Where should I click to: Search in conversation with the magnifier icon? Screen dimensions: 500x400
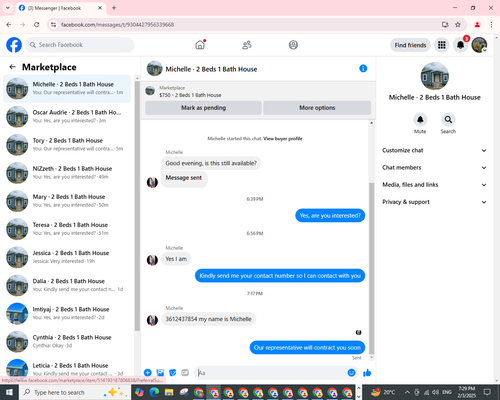[448, 119]
